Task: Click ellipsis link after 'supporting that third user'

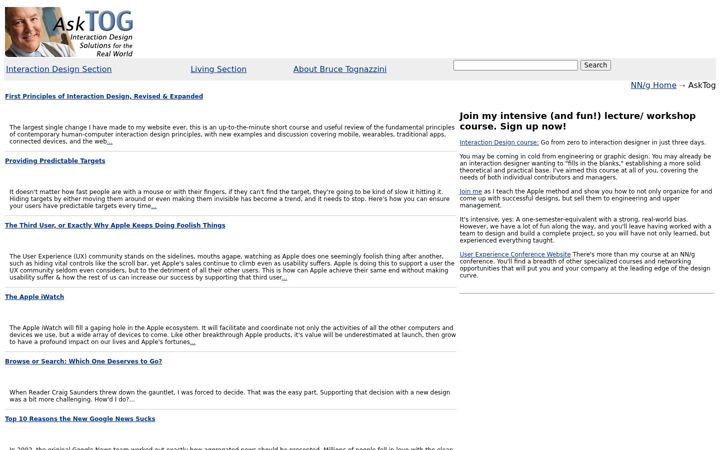Action: [285, 278]
